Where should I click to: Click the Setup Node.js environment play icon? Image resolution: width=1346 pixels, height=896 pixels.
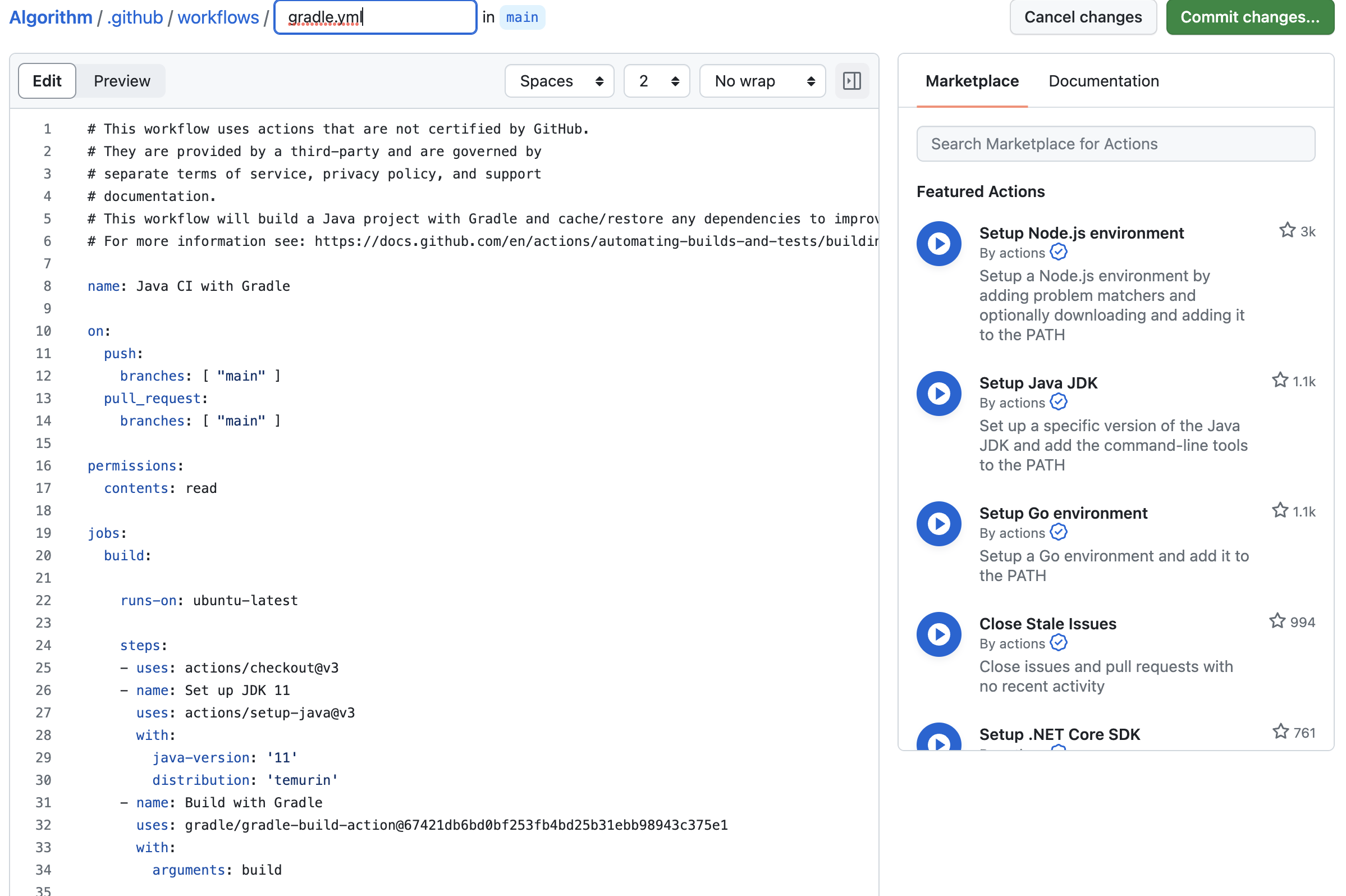point(938,244)
